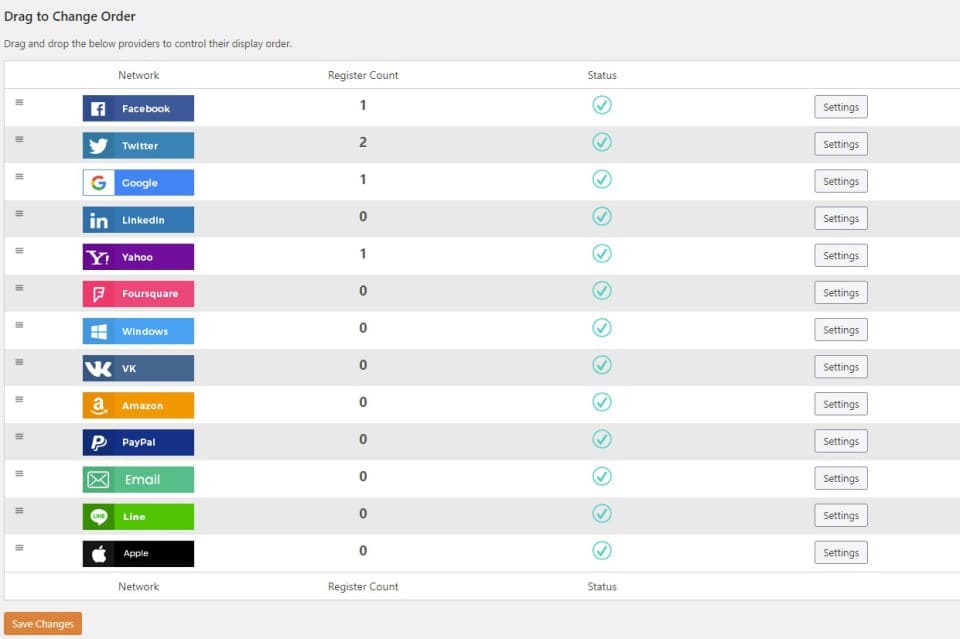
Task: Toggle Email status checkmark
Action: 602,476
